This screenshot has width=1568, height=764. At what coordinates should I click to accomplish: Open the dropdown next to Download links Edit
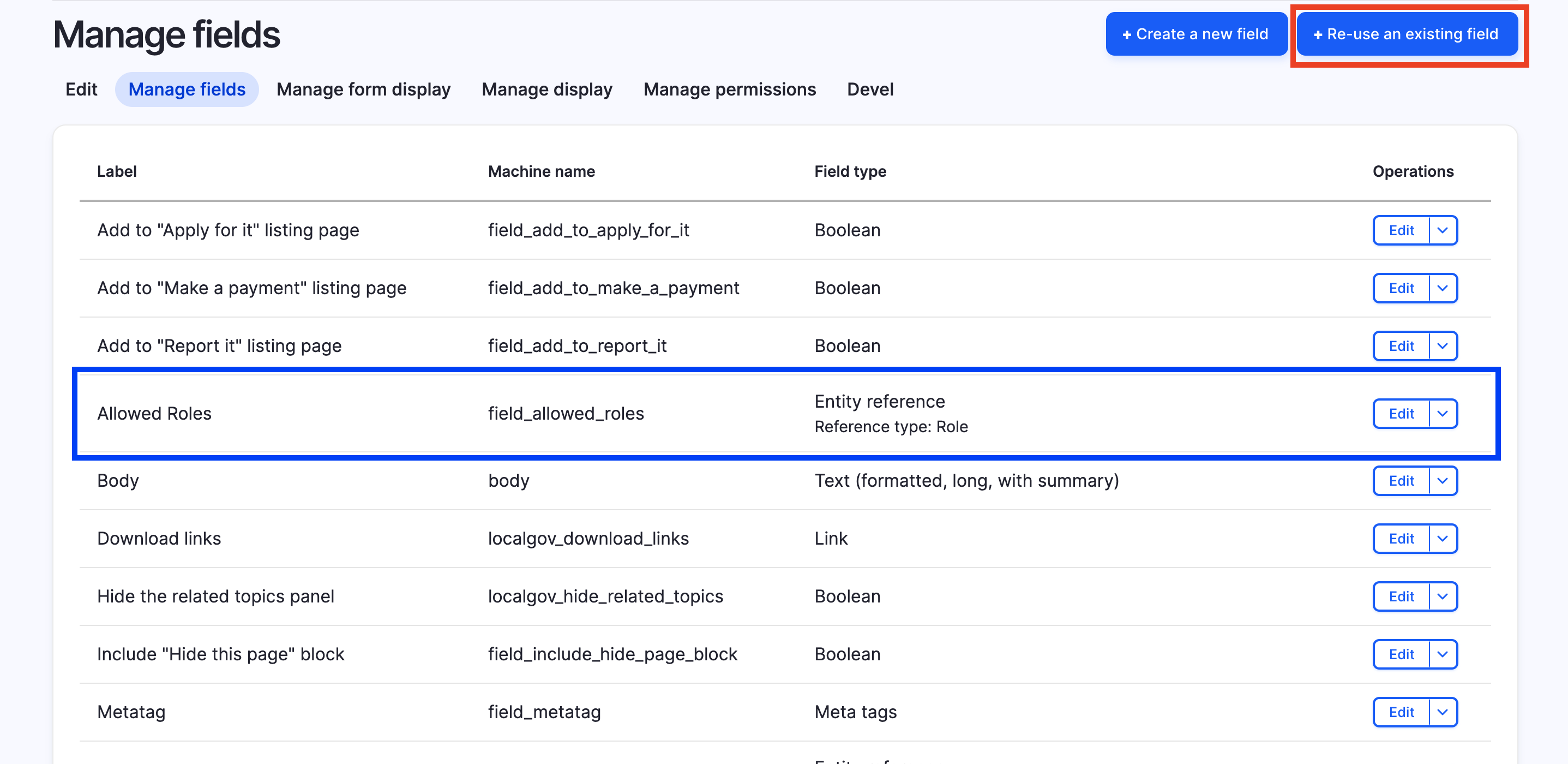coord(1442,538)
